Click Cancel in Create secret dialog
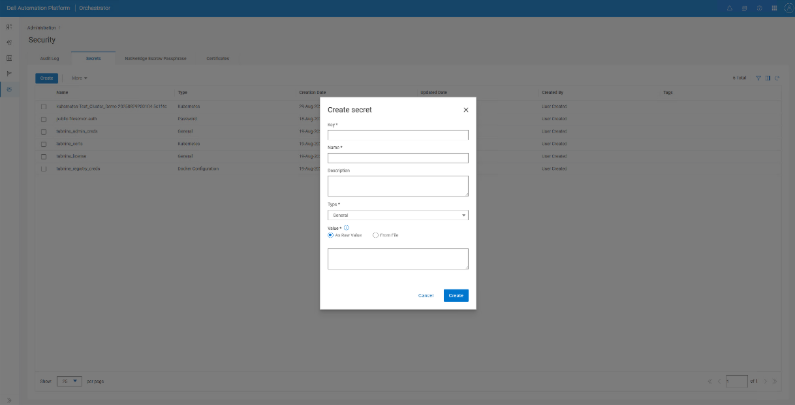This screenshot has height=405, width=795. (425, 296)
